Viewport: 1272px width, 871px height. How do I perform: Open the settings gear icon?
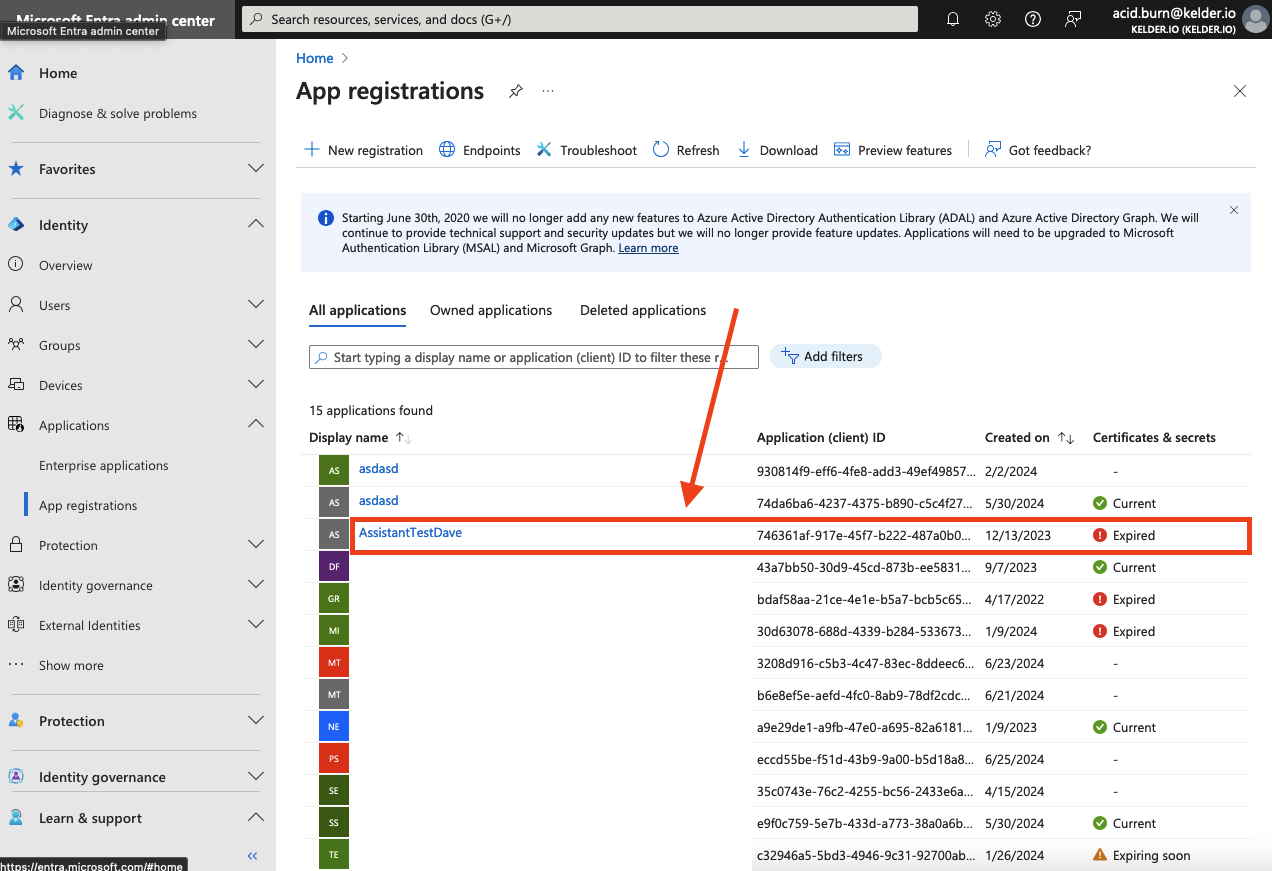pyautogui.click(x=993, y=19)
